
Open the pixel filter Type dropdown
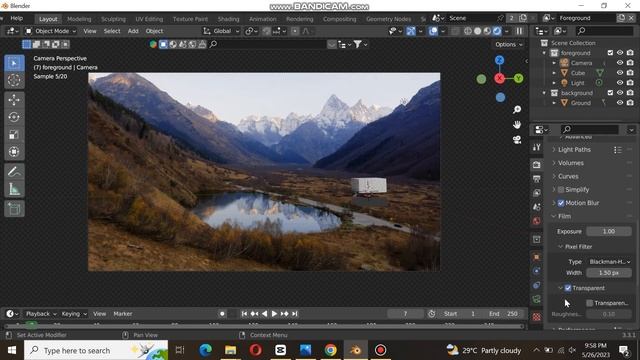pos(609,262)
